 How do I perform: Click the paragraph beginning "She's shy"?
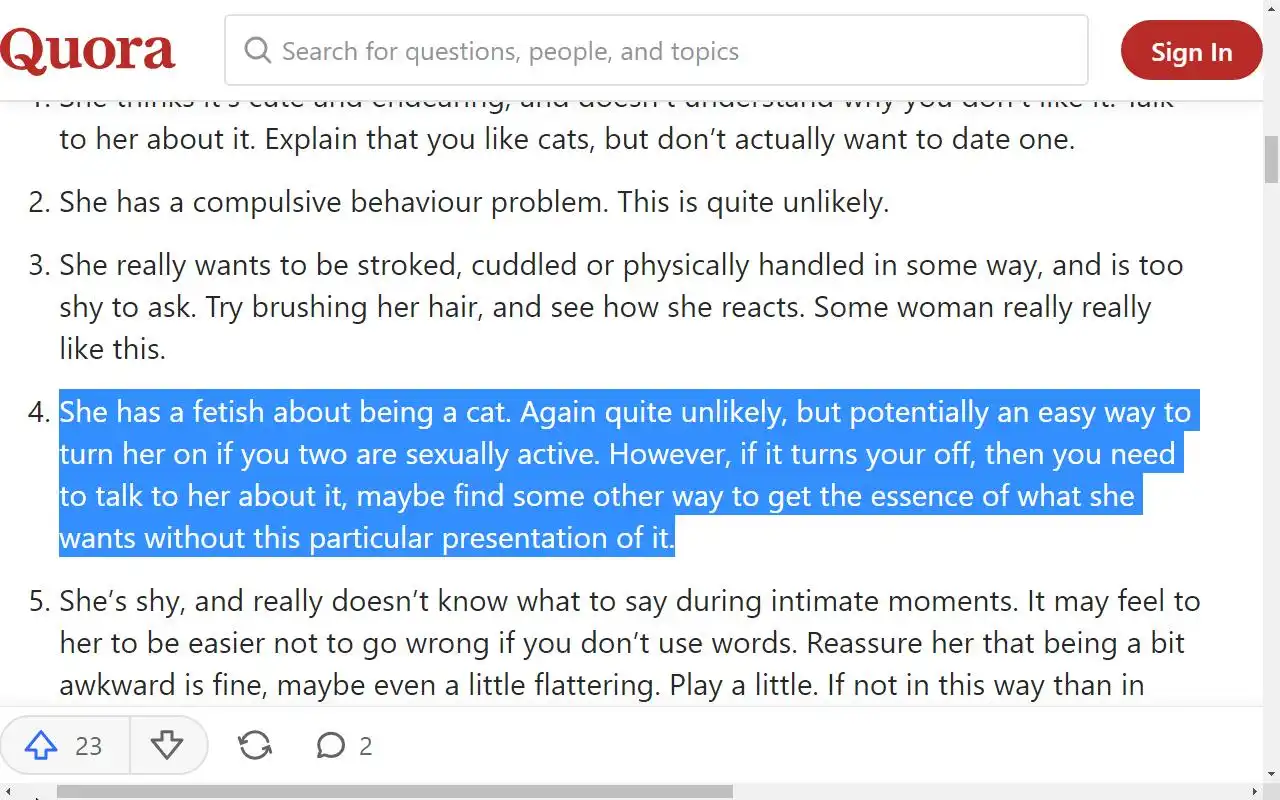[630, 643]
